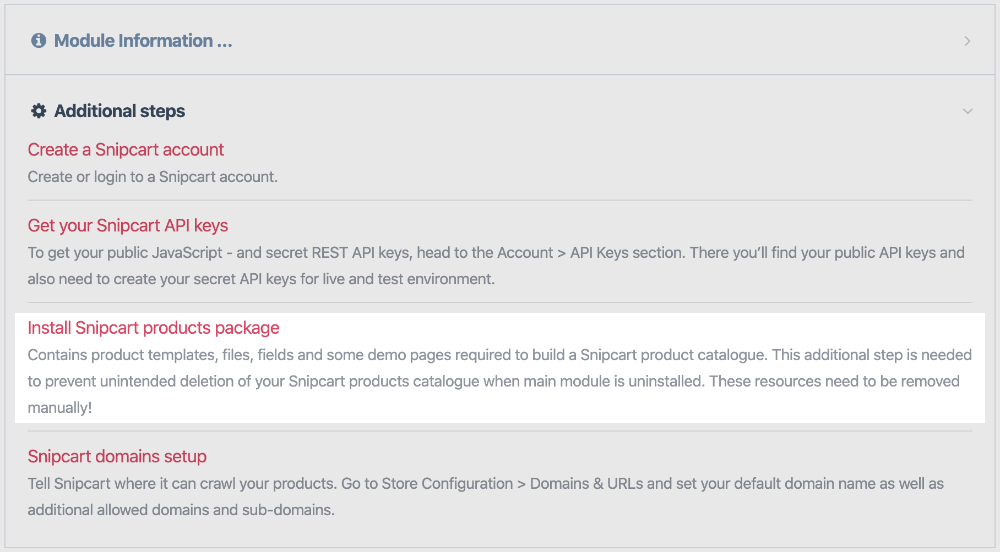Select the Install Snipcart products package link

pos(153,328)
